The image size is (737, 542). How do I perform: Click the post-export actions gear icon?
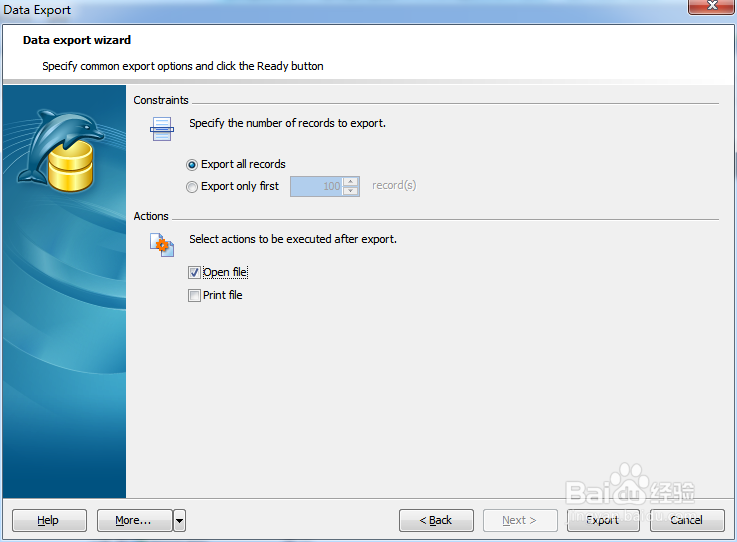[162, 245]
